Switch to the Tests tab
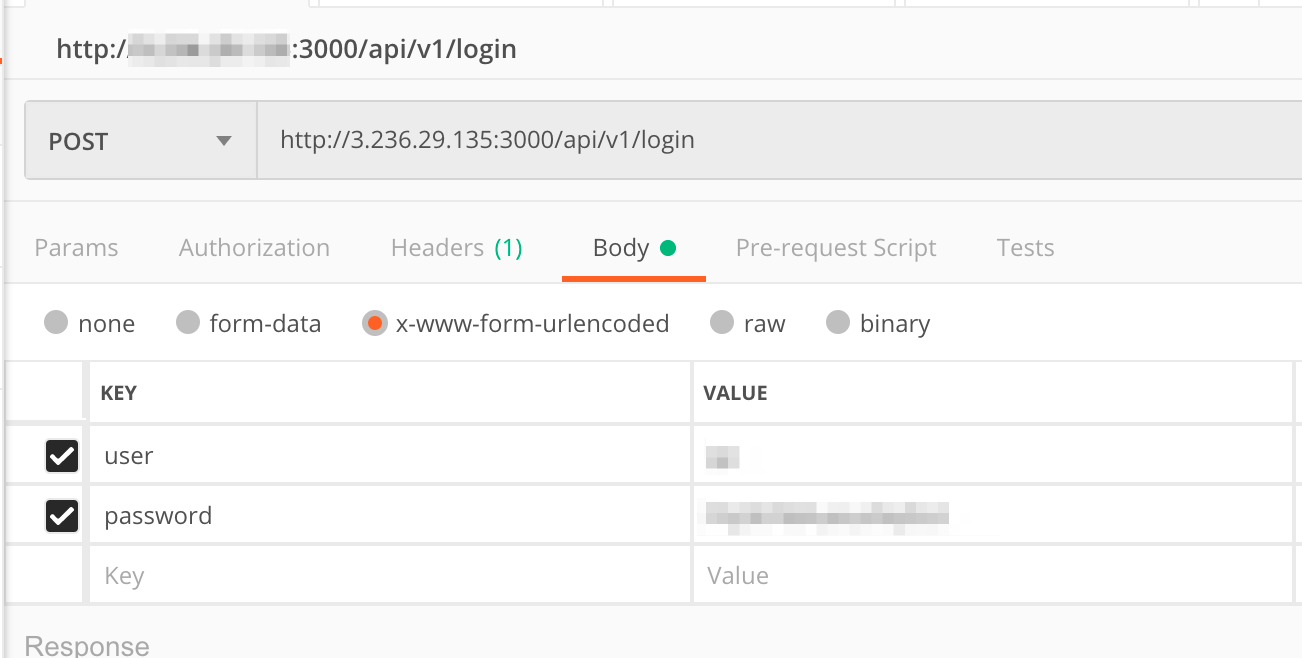Image resolution: width=1302 pixels, height=658 pixels. 1025,248
